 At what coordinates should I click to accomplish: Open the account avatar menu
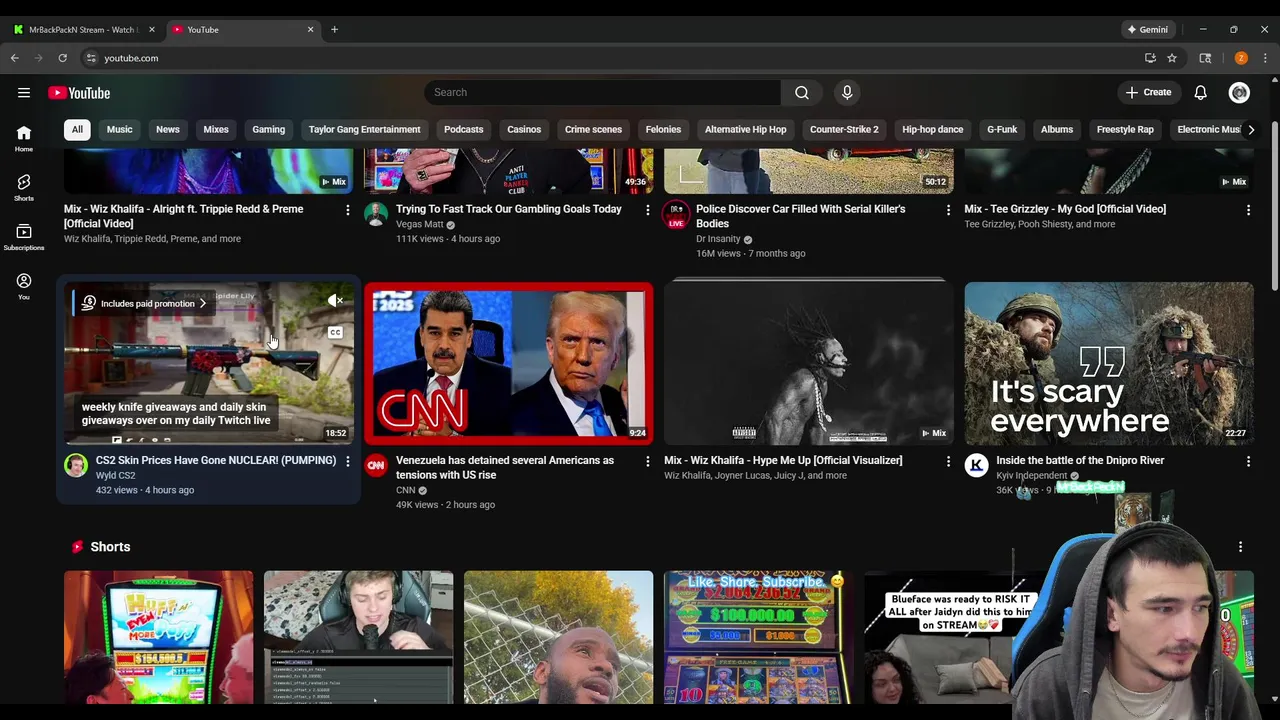1239,93
